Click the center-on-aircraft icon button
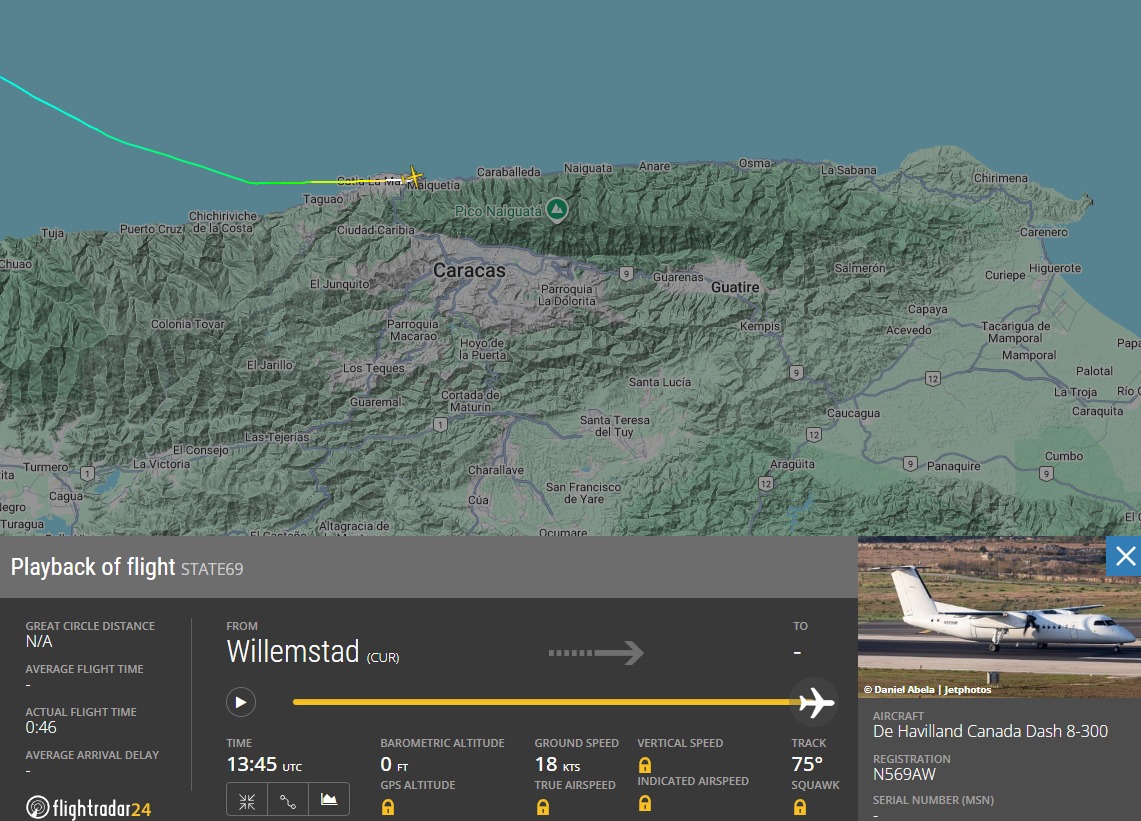The image size is (1141, 821). (x=247, y=799)
